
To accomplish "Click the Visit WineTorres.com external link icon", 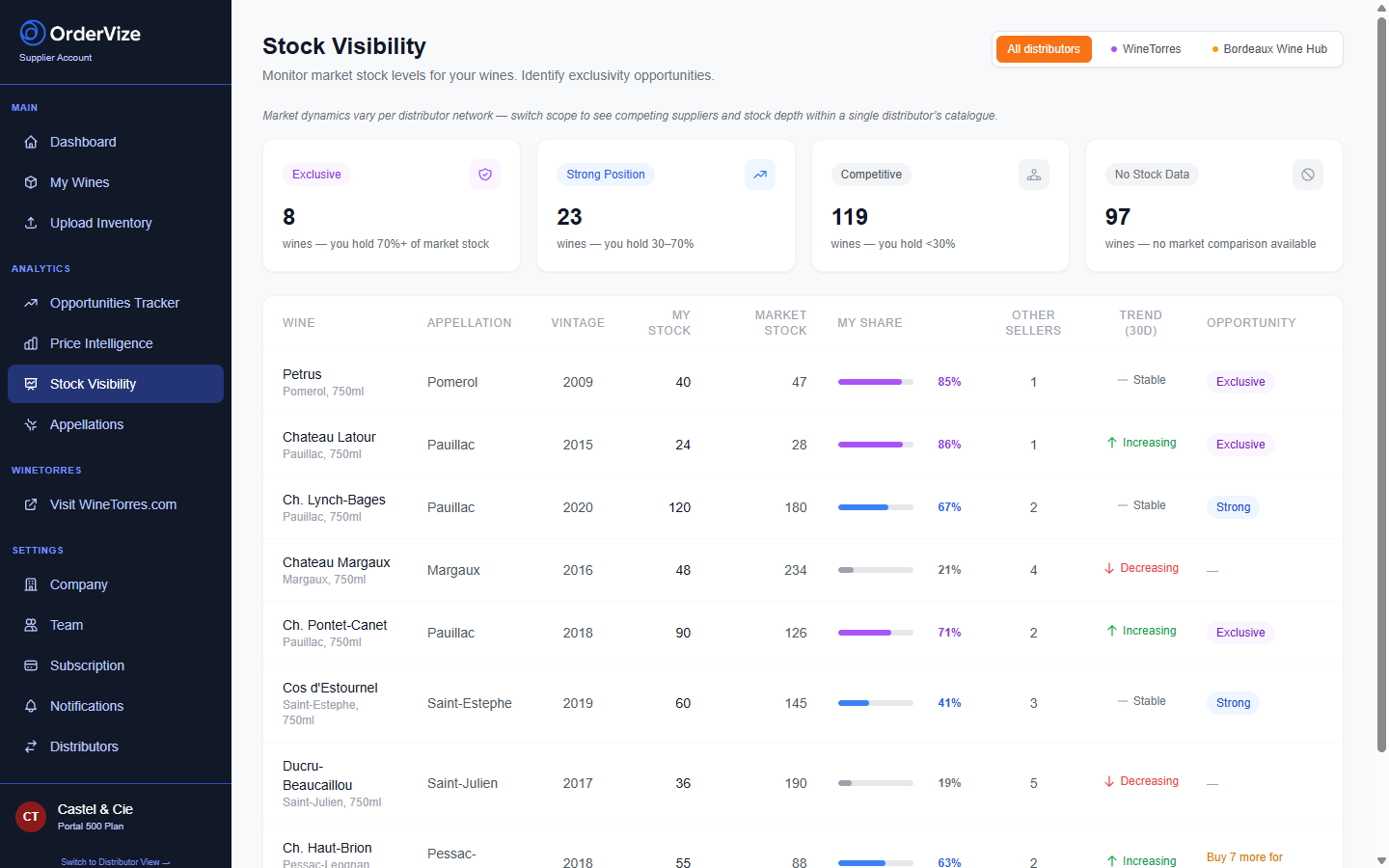I will (x=31, y=504).
